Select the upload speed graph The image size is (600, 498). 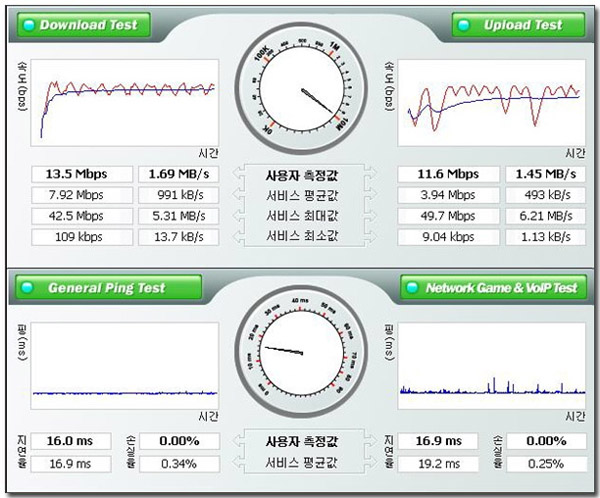492,103
